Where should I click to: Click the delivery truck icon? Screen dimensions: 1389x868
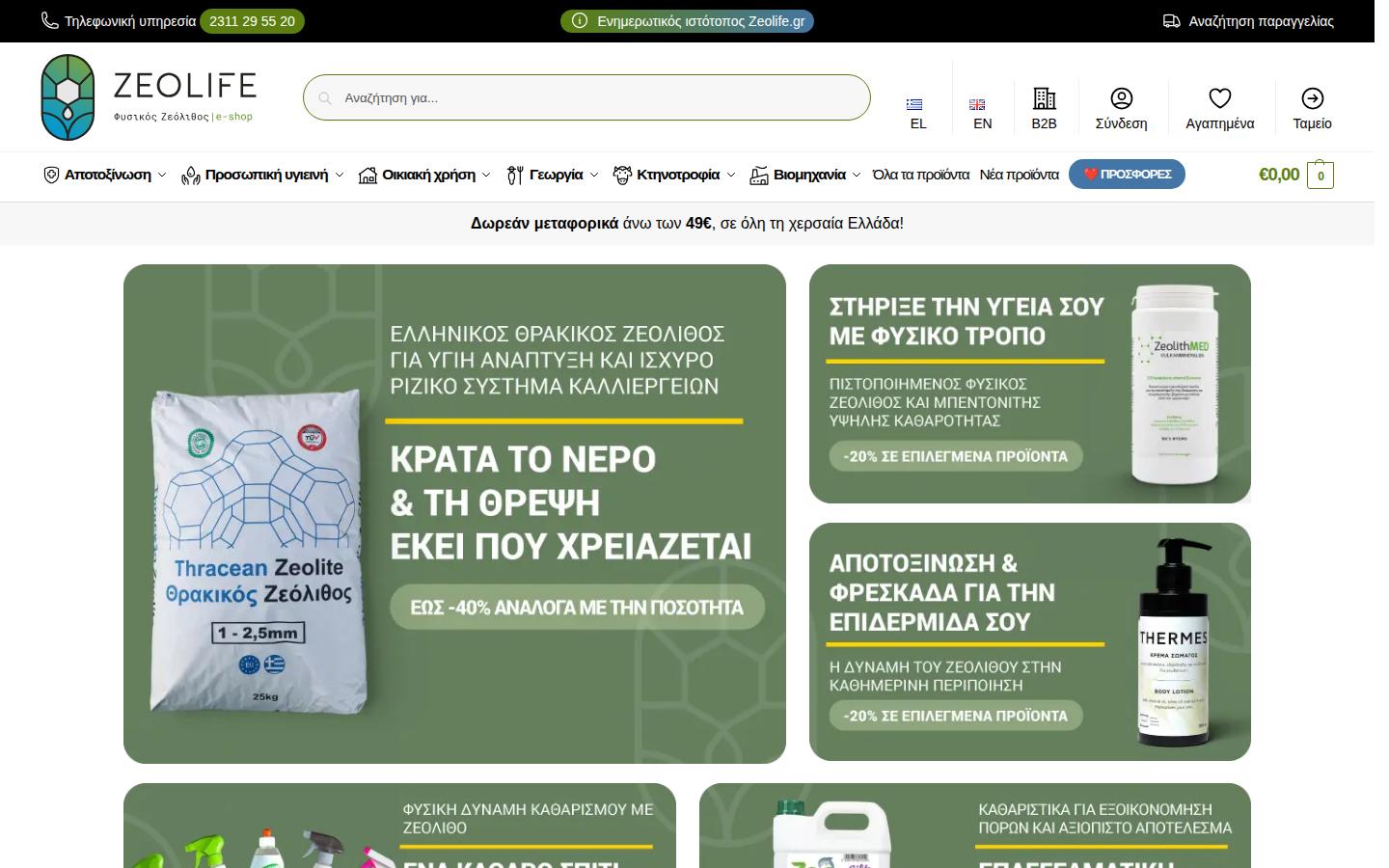1172,21
